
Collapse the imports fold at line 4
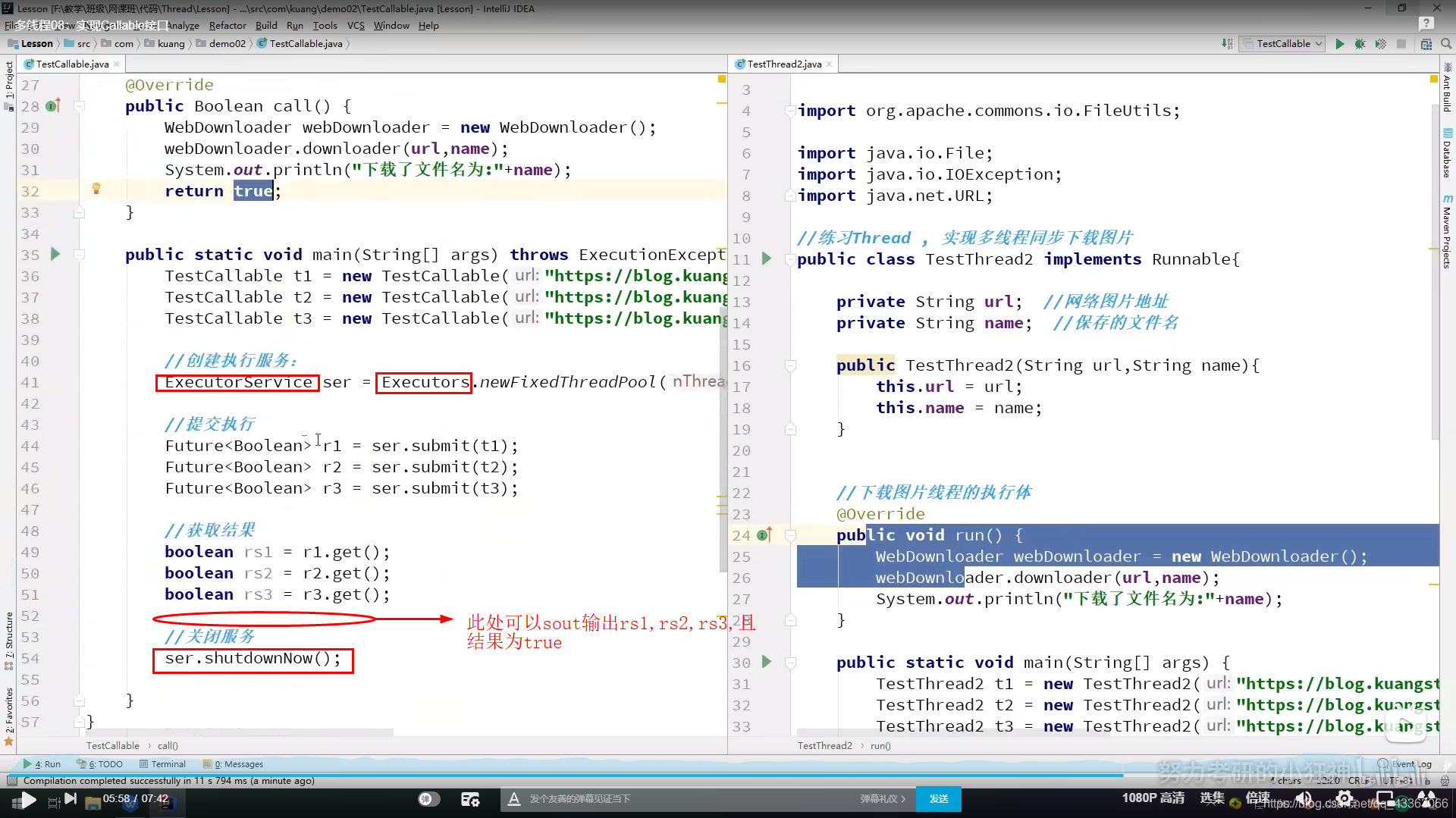click(790, 111)
